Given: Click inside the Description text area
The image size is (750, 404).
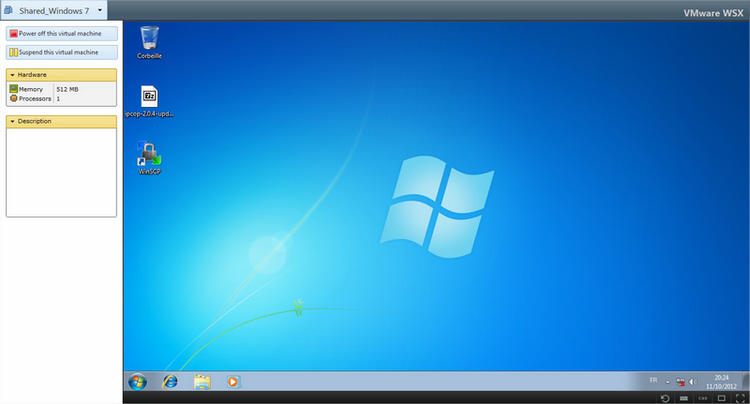Looking at the screenshot, I should pos(61,172).
